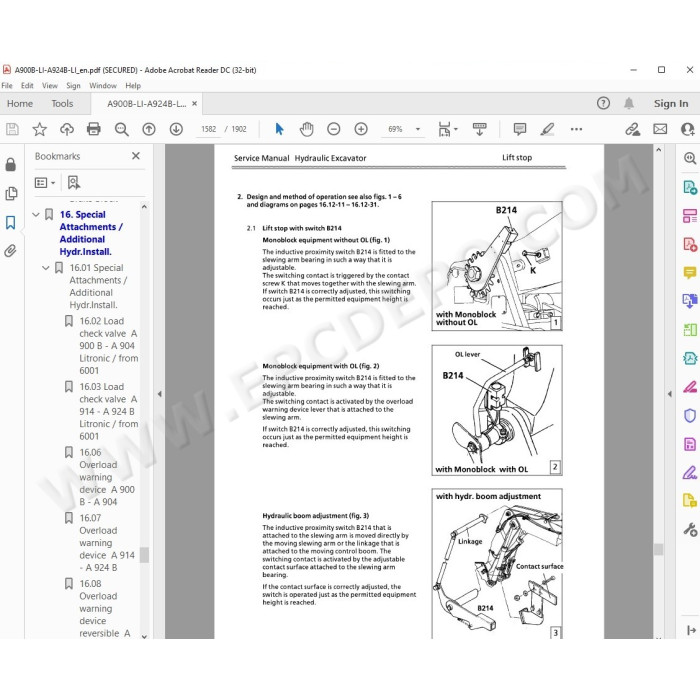Open the Help question mark

point(603,104)
